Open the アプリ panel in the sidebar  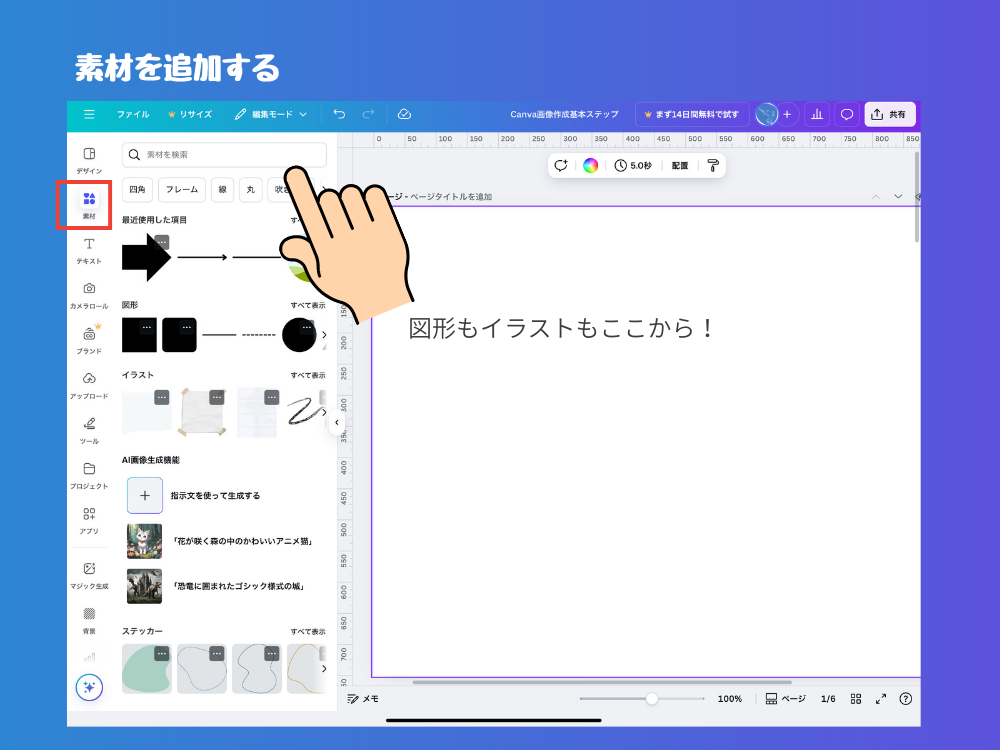[x=88, y=518]
